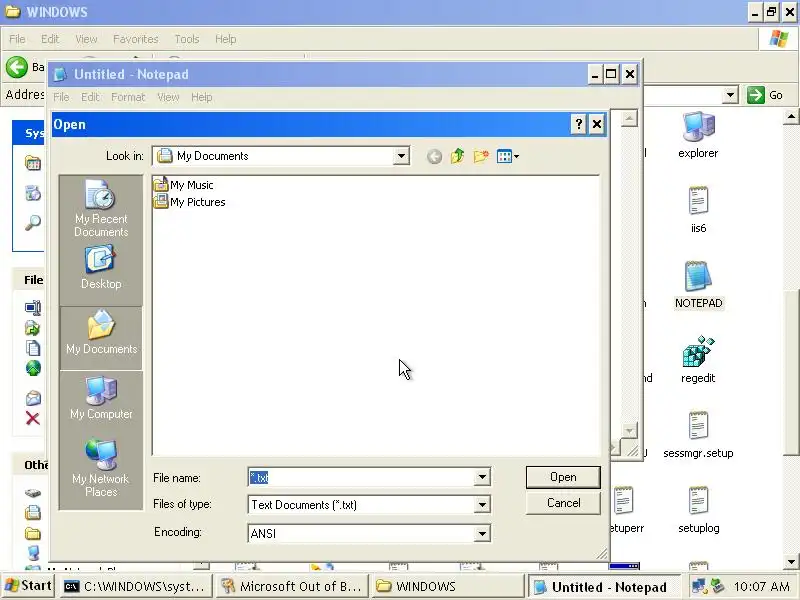Click the Cancel button
Viewport: 800px width, 600px height.
(x=563, y=503)
